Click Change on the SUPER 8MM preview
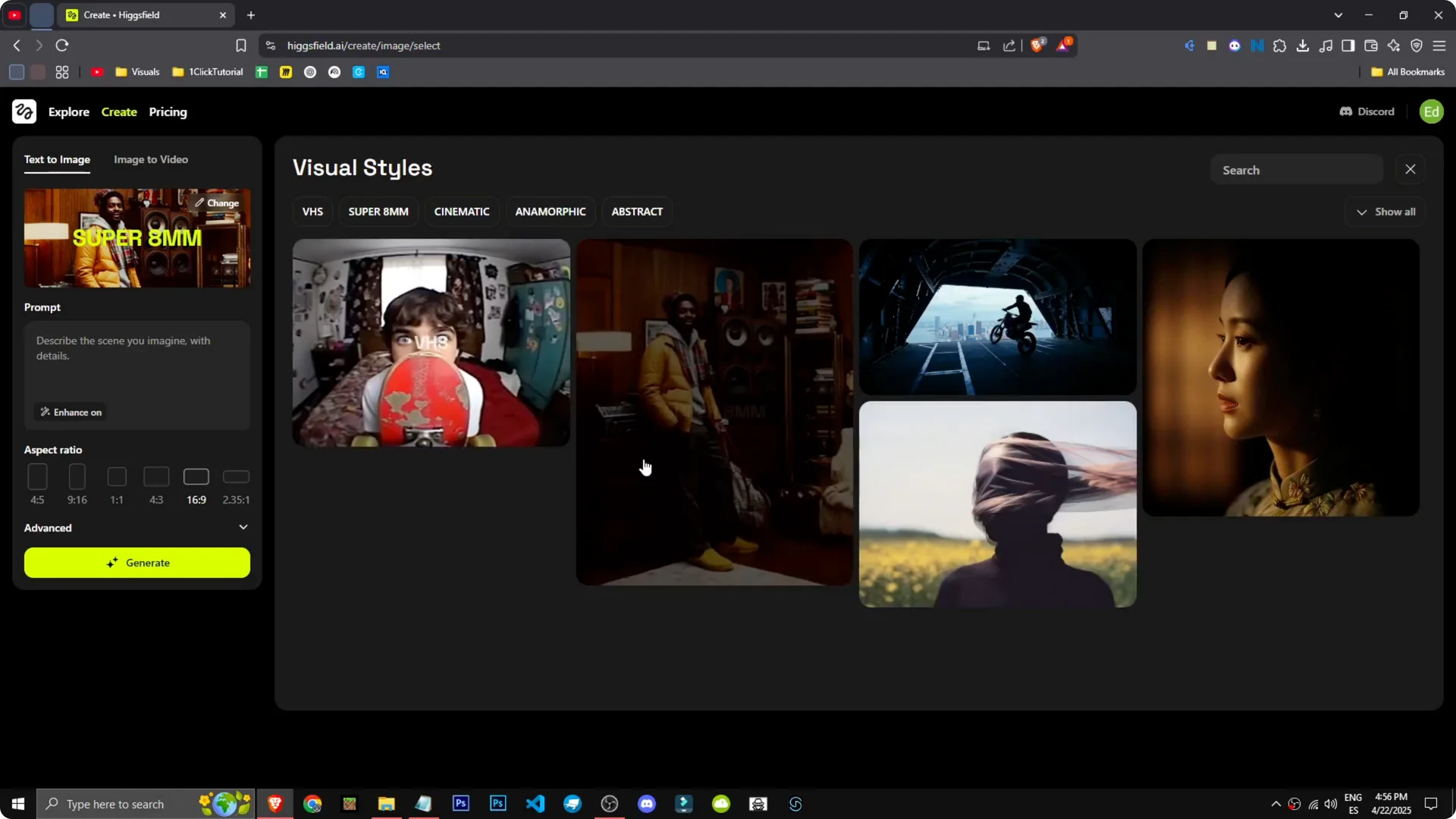The height and width of the screenshot is (819, 1456). [218, 202]
